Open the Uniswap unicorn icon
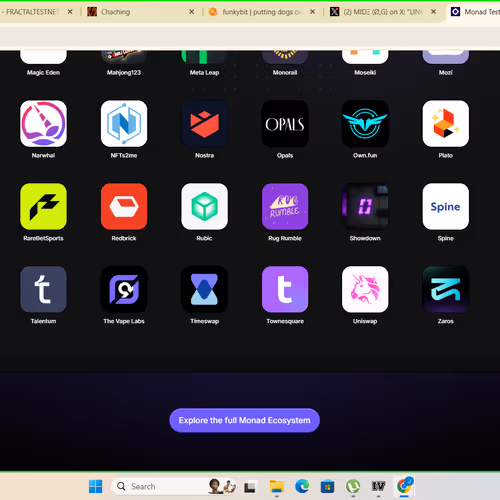500x500 pixels. [365, 289]
